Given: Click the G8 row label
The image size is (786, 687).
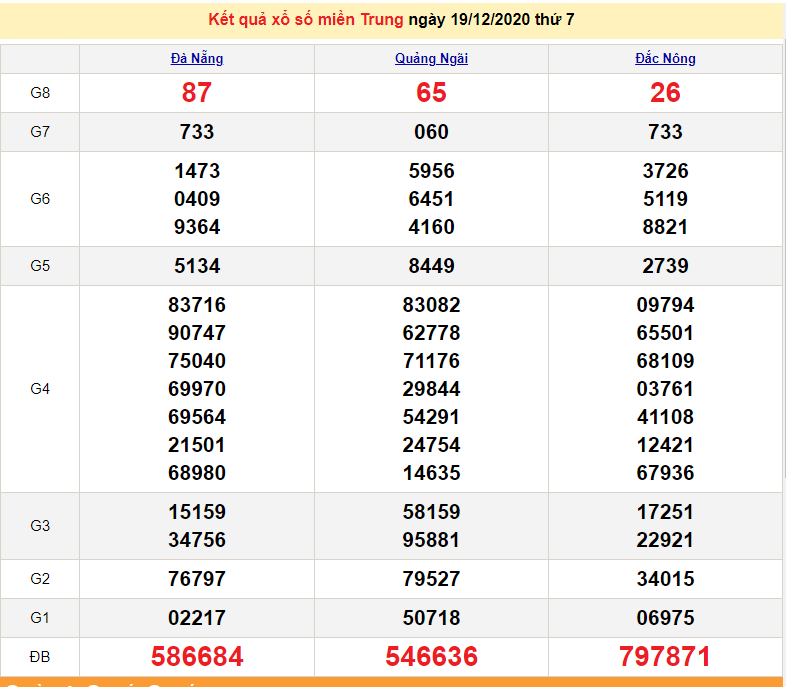Looking at the screenshot, I should point(40,93).
